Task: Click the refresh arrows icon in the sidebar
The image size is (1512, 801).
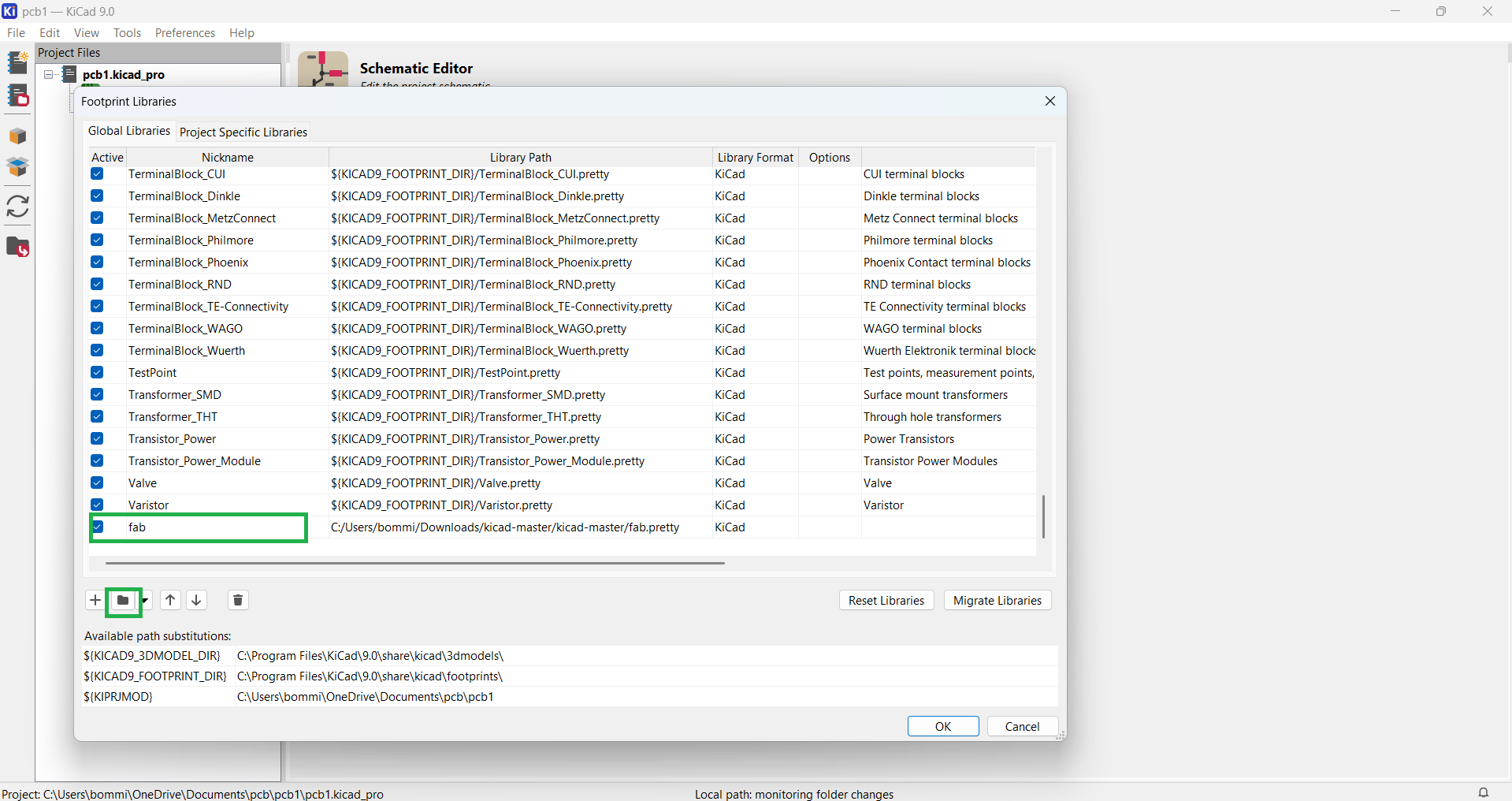Action: pos(17,207)
